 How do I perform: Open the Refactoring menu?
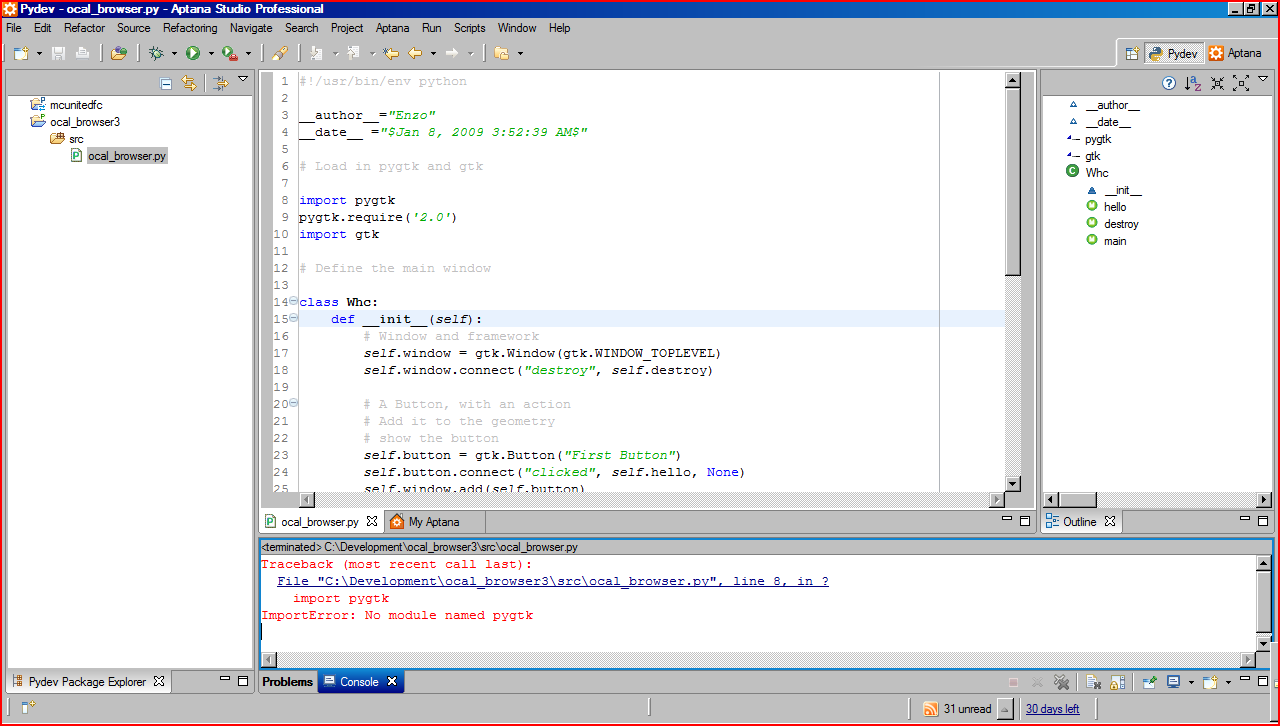(190, 28)
